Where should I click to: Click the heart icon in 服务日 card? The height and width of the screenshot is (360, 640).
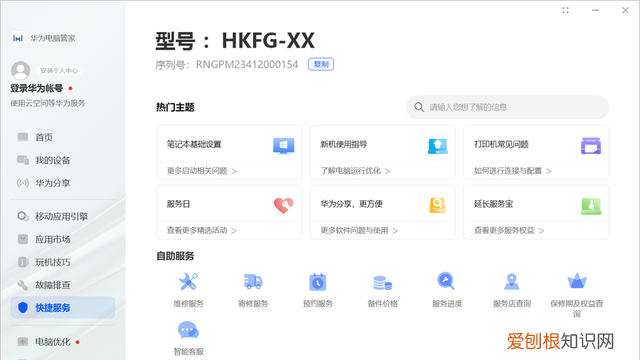point(283,205)
